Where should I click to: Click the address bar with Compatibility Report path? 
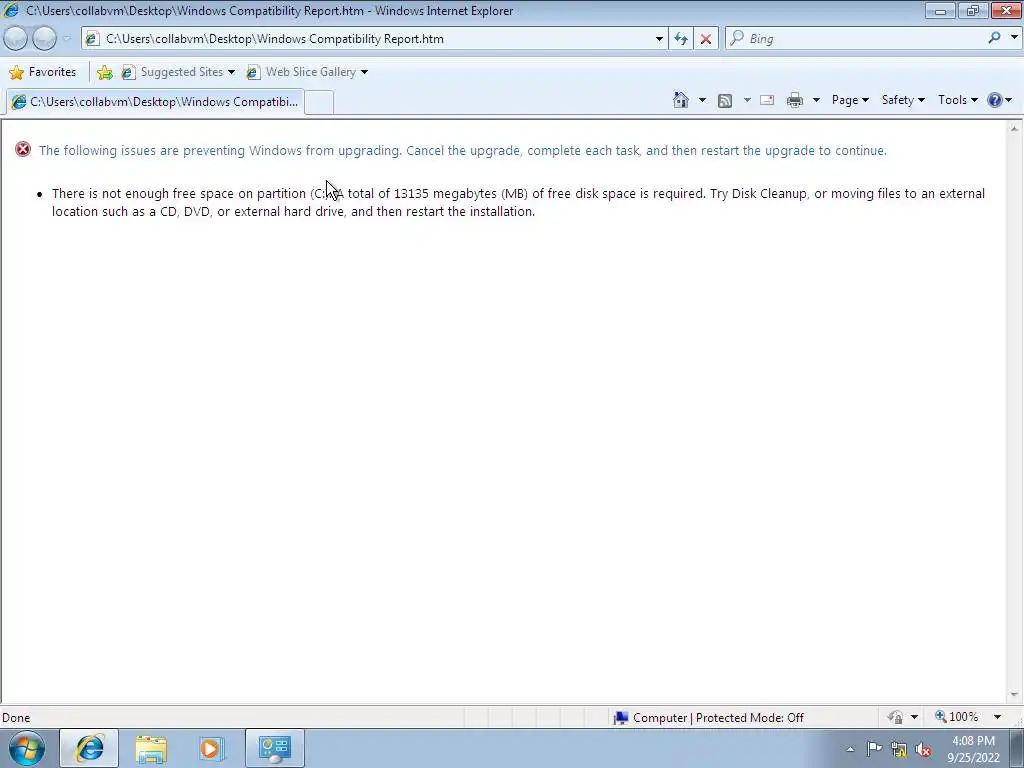[372, 39]
